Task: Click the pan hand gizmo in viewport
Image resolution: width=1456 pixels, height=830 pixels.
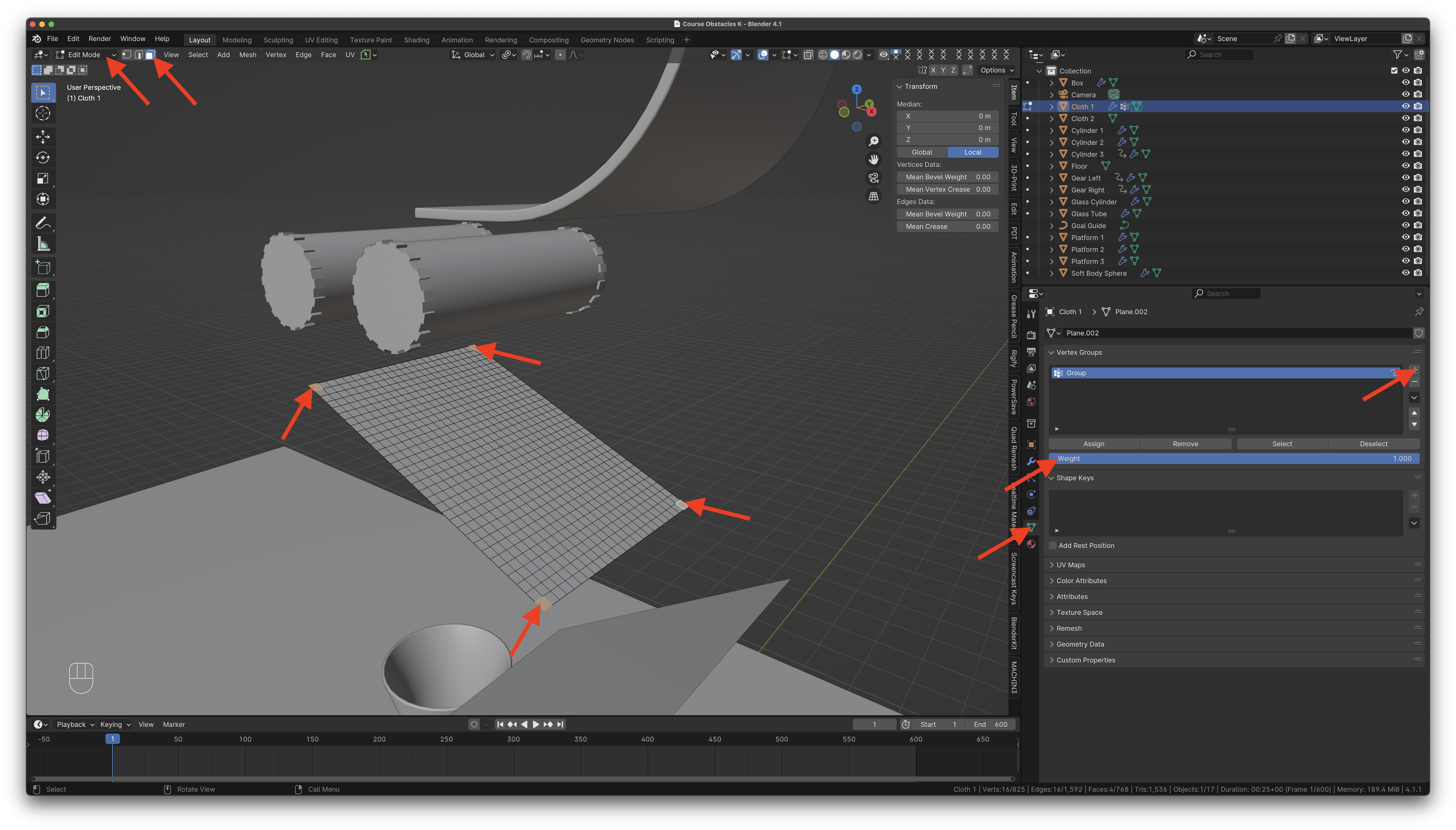Action: [873, 160]
